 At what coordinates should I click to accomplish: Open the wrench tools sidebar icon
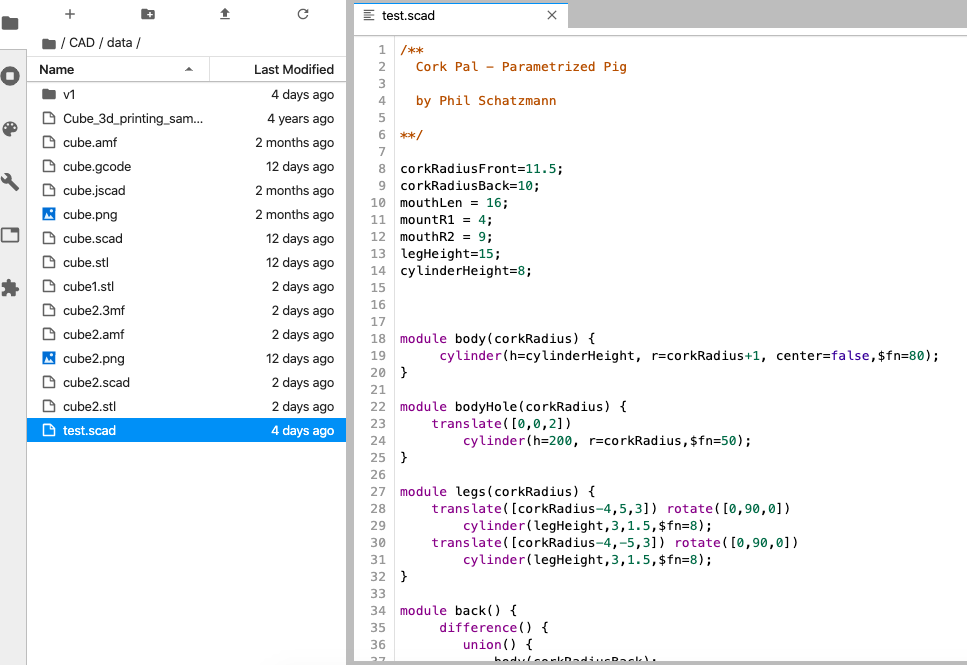[10, 182]
